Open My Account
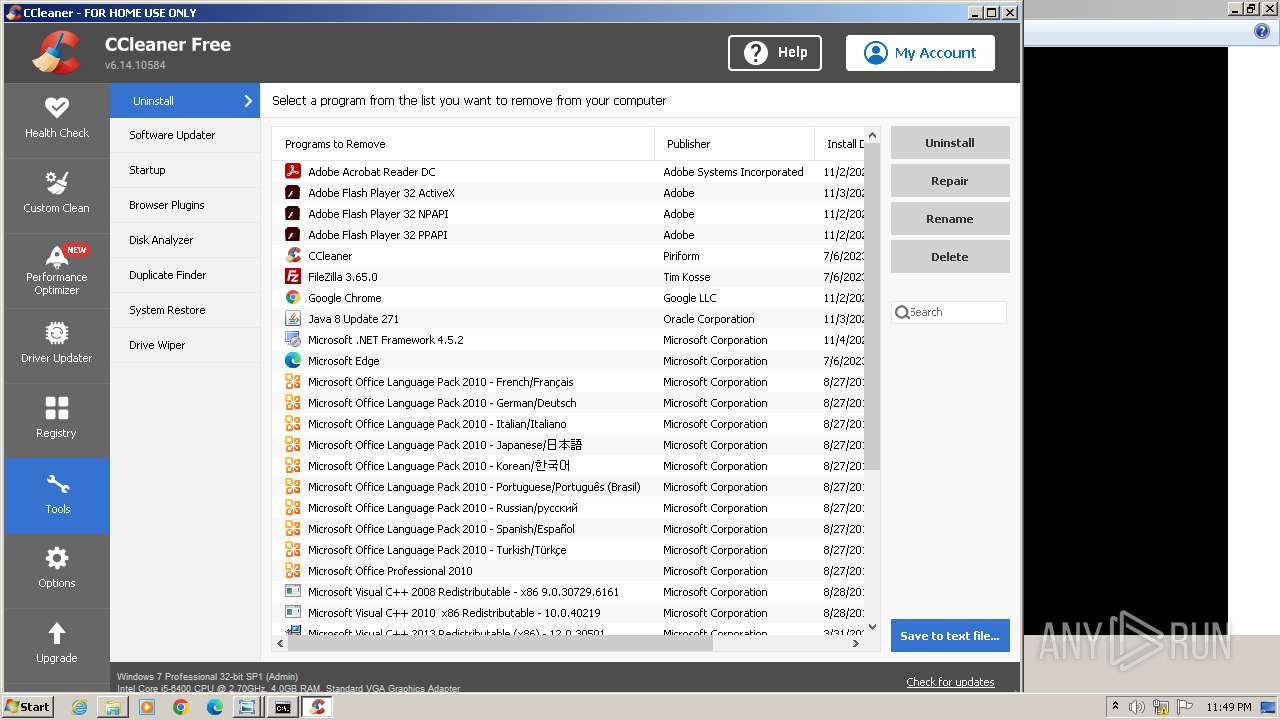Image resolution: width=1280 pixels, height=720 pixels. 920,53
